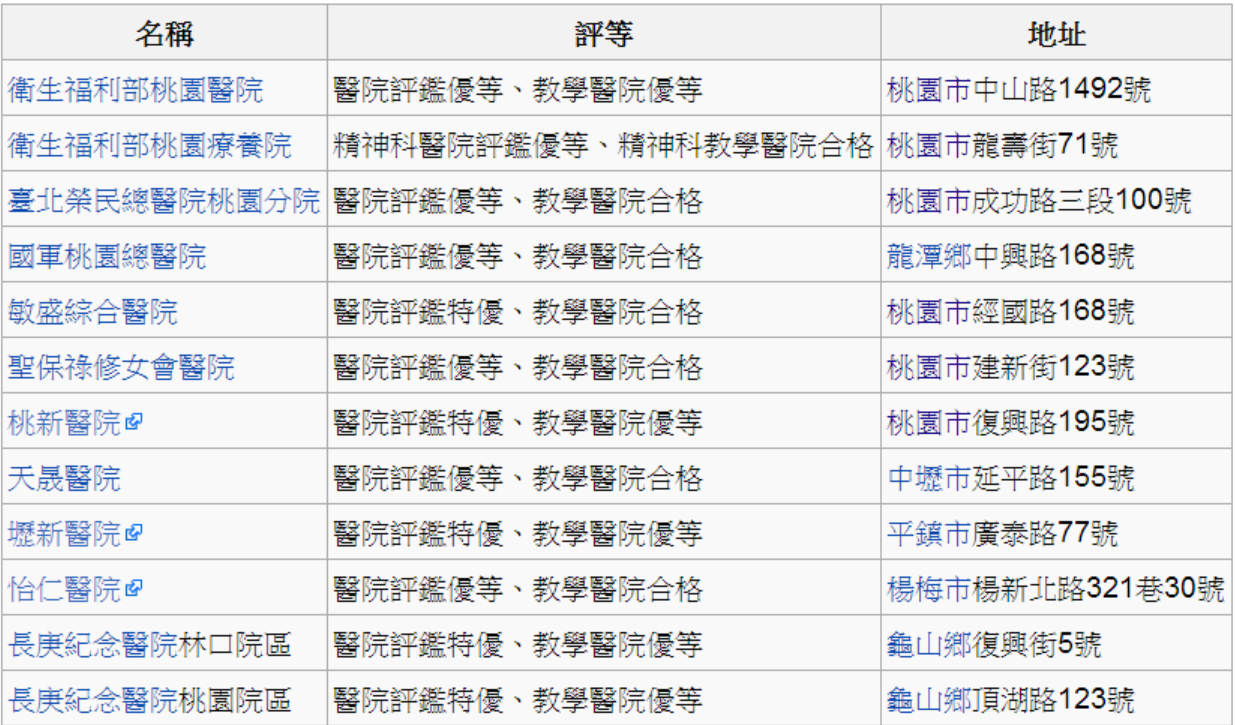This screenshot has height=725, width=1235.
Task: Open 長庚紀念醫院 link in the 林口院區 row
Action: click(x=93, y=645)
